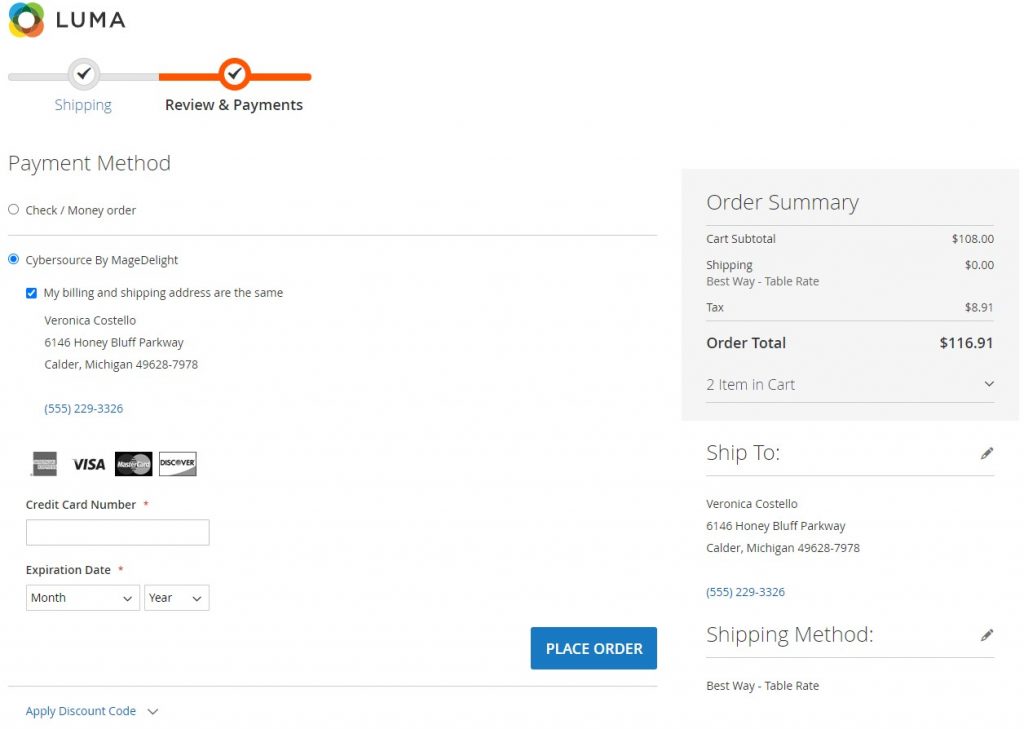Edit the Shipping Method via pencil icon
This screenshot has height=729, width=1024.
(987, 634)
